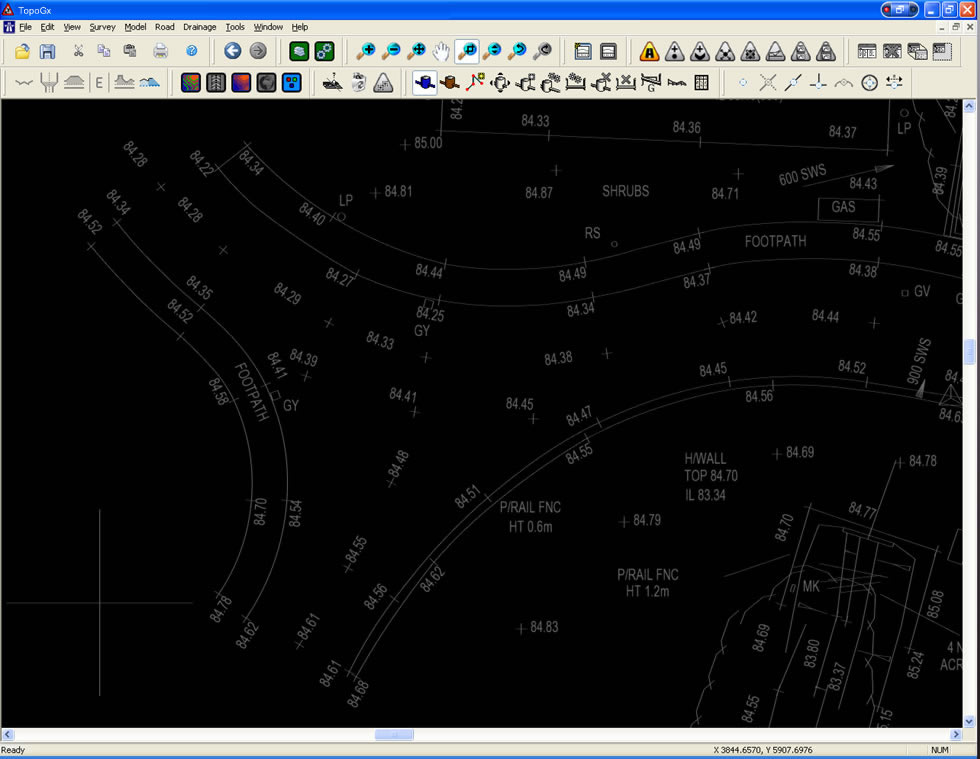The image size is (980, 759).
Task: Click the horizontal scrollbar right arrow
Action: pos(956,735)
